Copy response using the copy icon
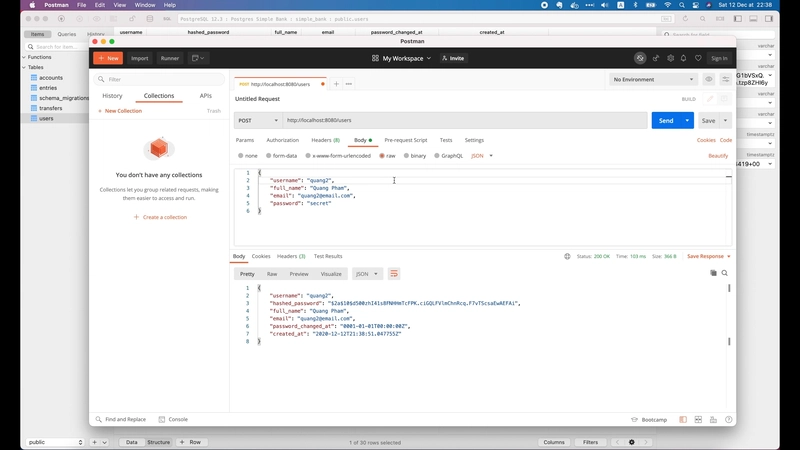 [x=713, y=273]
